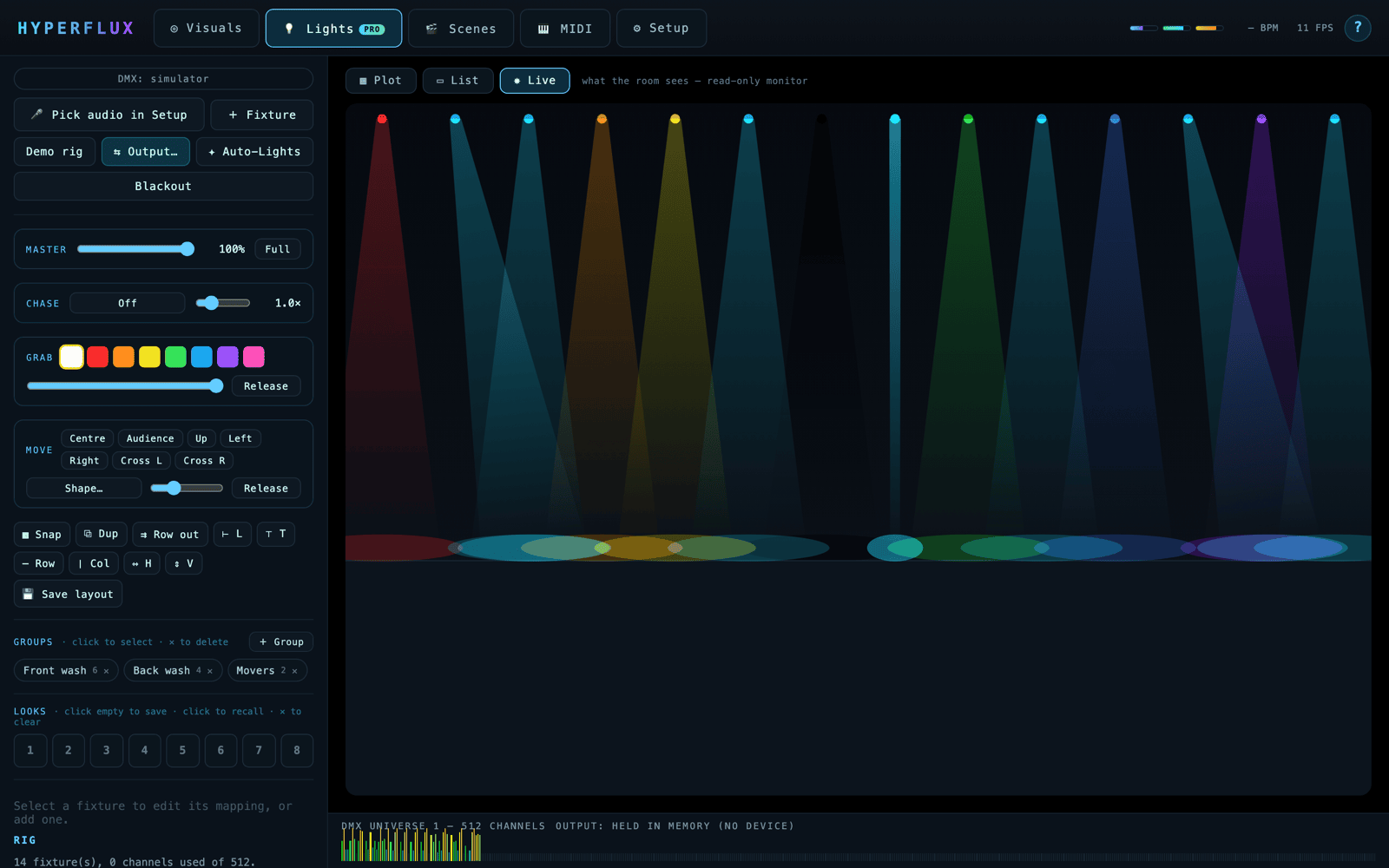Screen dimensions: 1389x868
Task: Open the Visuals tab
Action: pyautogui.click(x=207, y=28)
